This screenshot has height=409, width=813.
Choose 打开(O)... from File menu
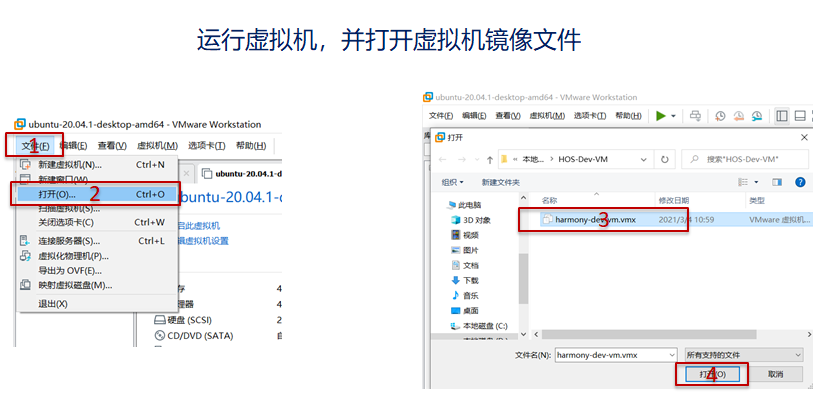(97, 194)
